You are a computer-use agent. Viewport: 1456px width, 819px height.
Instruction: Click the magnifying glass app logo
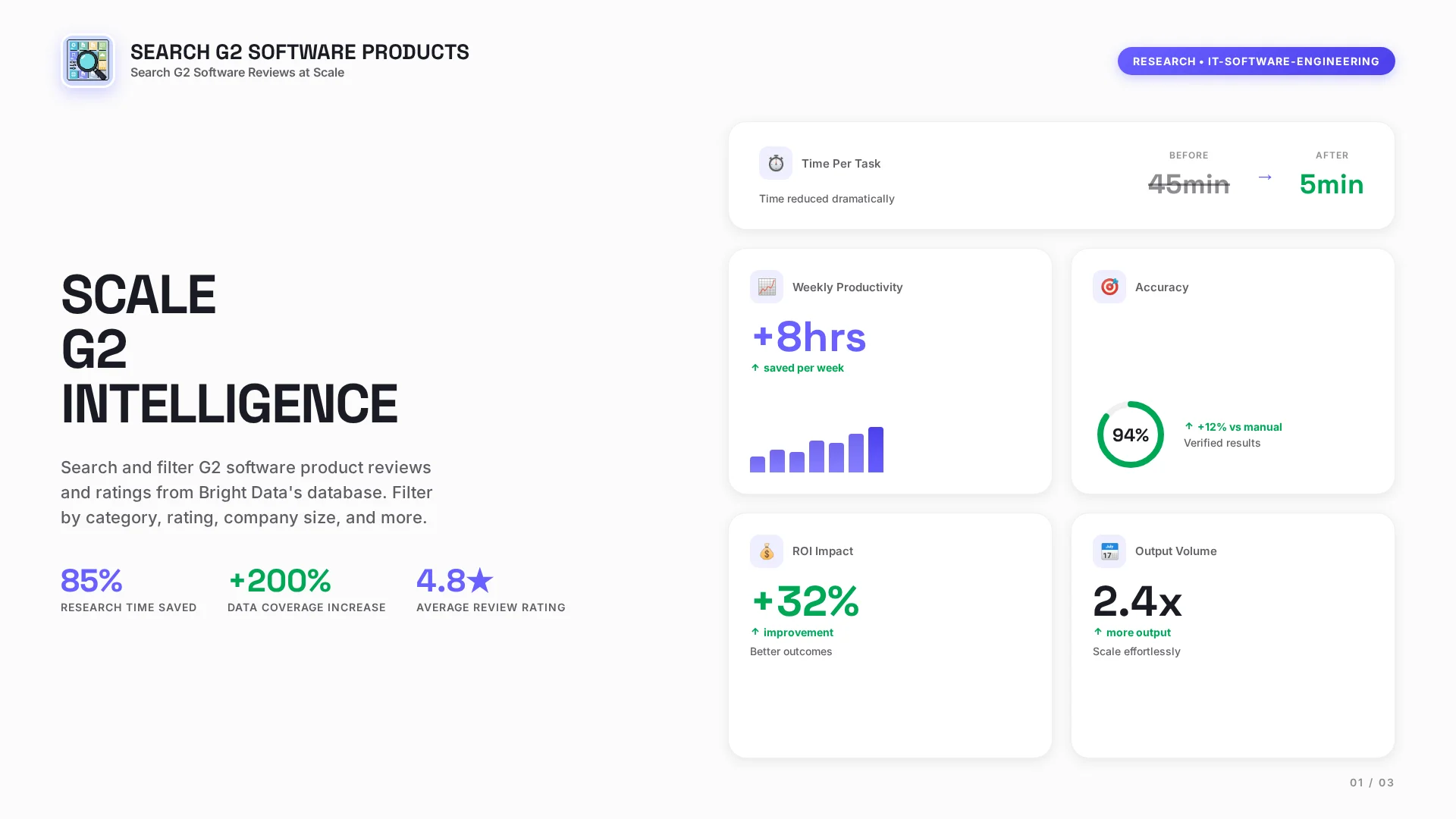88,61
